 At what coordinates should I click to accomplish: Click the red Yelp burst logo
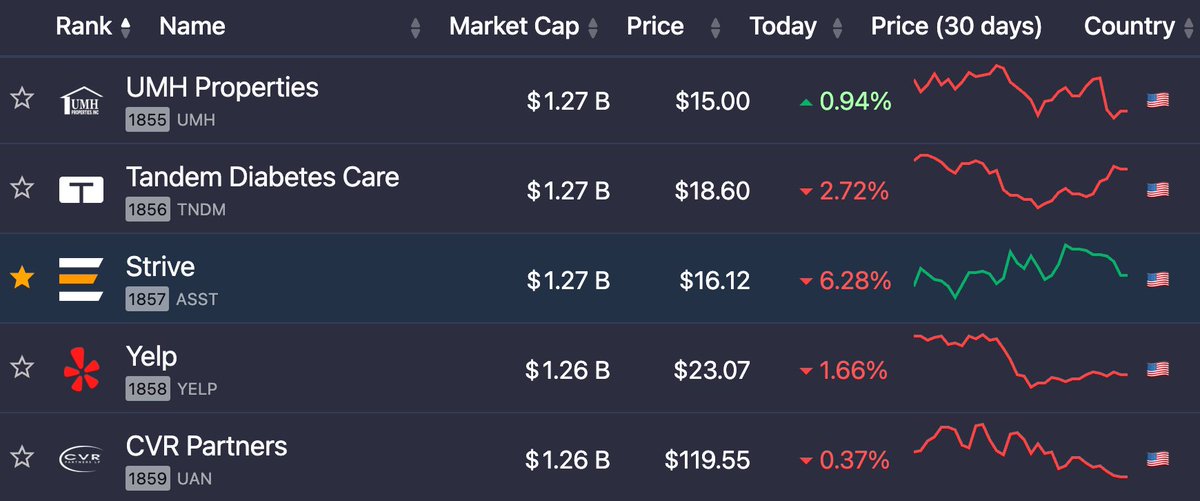82,368
